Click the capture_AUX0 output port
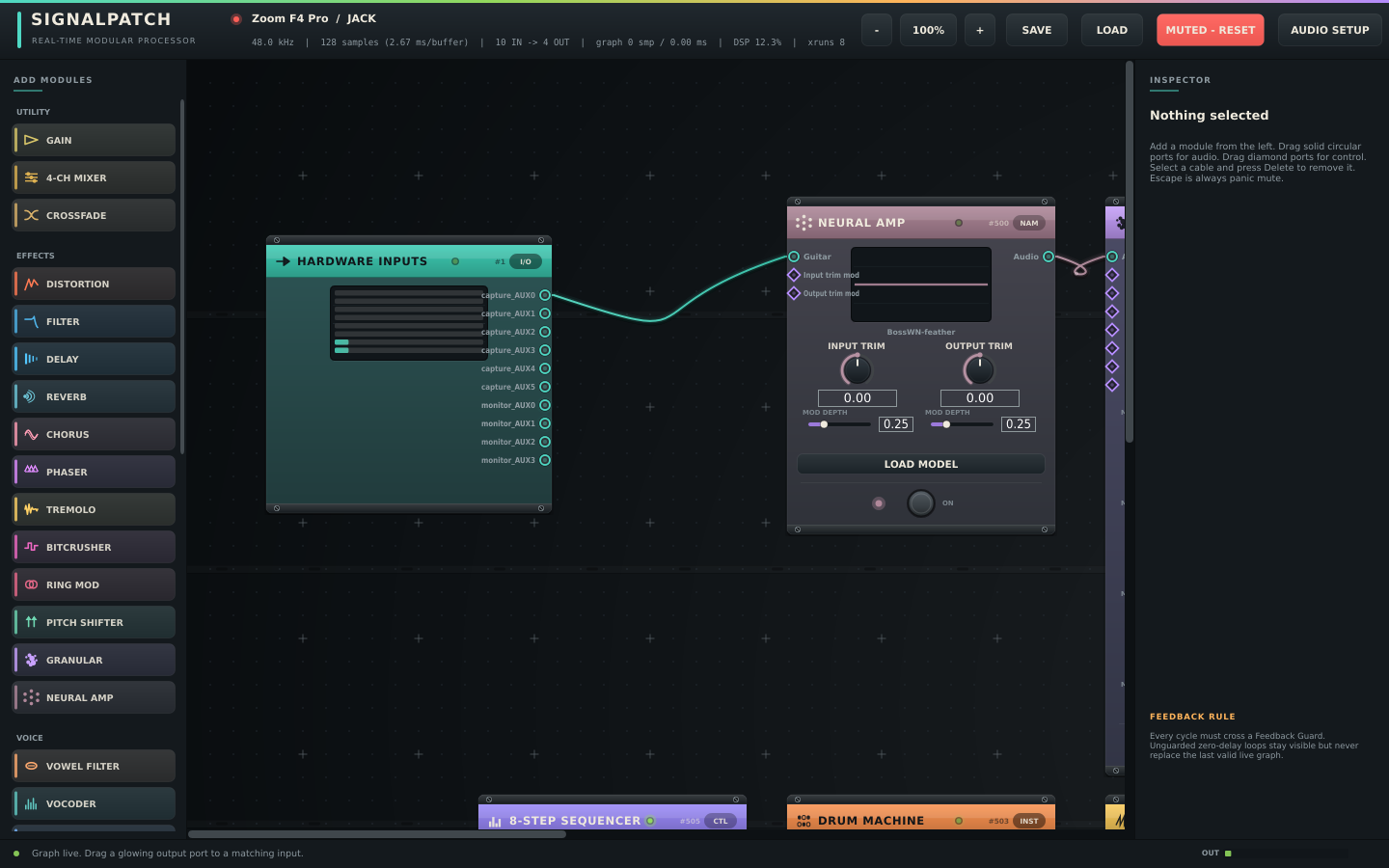This screenshot has width=1389, height=868. [545, 295]
